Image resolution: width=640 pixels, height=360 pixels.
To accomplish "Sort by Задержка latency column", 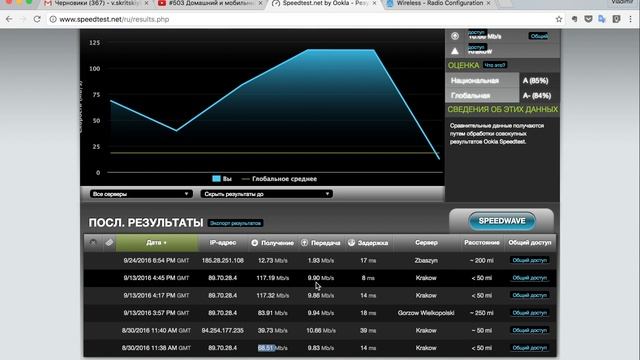I will pos(369,242).
